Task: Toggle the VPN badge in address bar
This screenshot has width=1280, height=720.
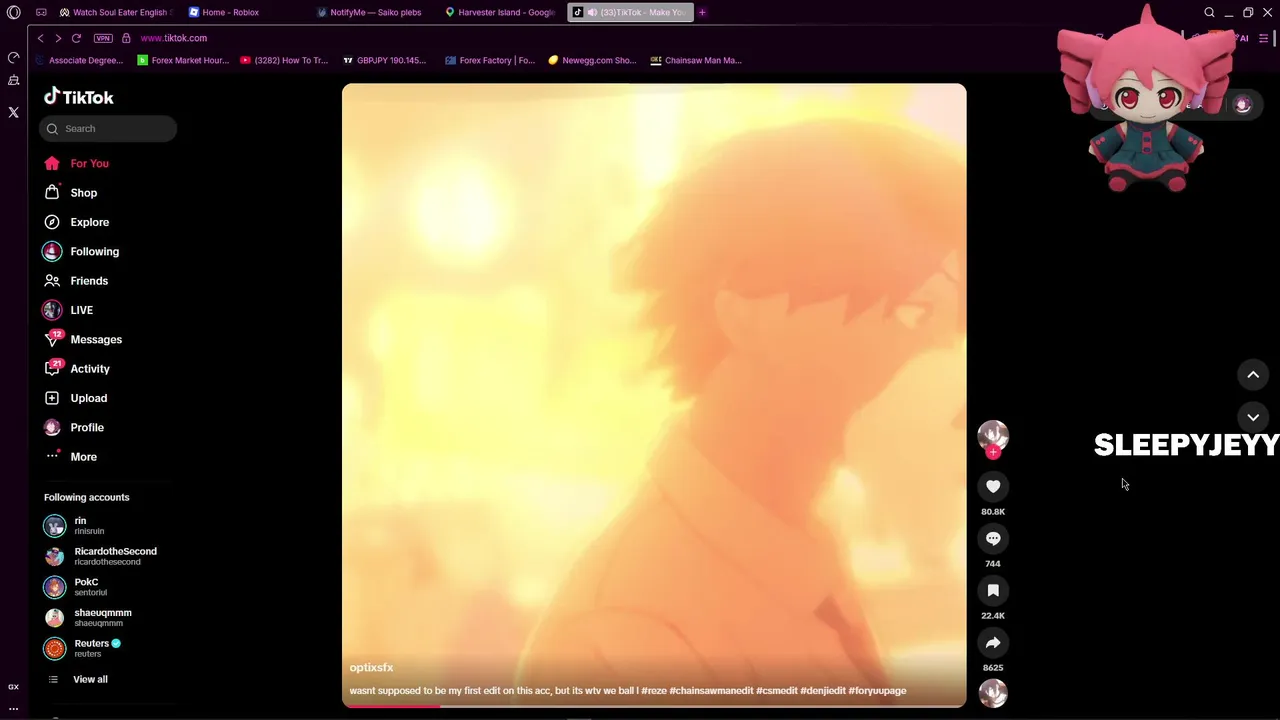Action: [x=103, y=38]
